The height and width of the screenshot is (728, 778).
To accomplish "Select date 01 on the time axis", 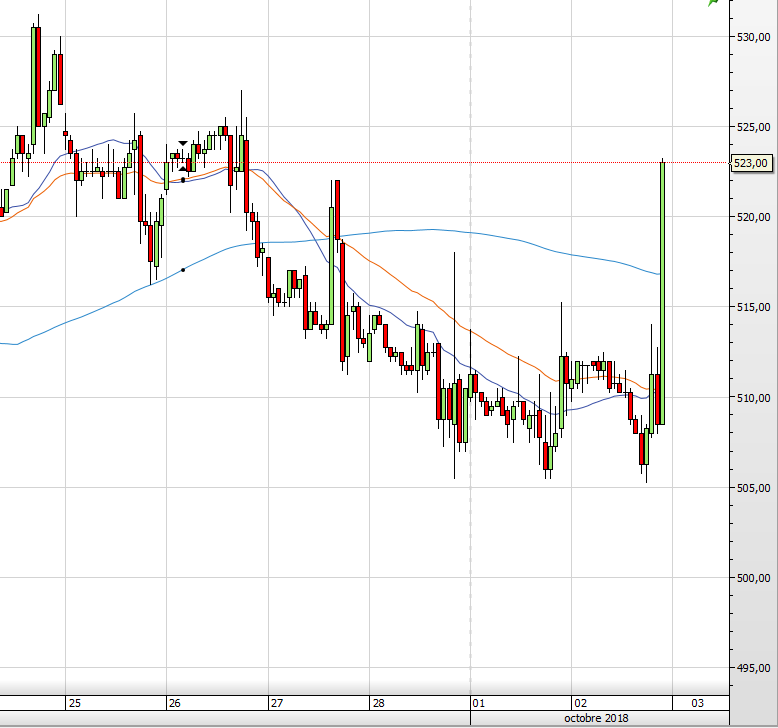I will click(479, 703).
